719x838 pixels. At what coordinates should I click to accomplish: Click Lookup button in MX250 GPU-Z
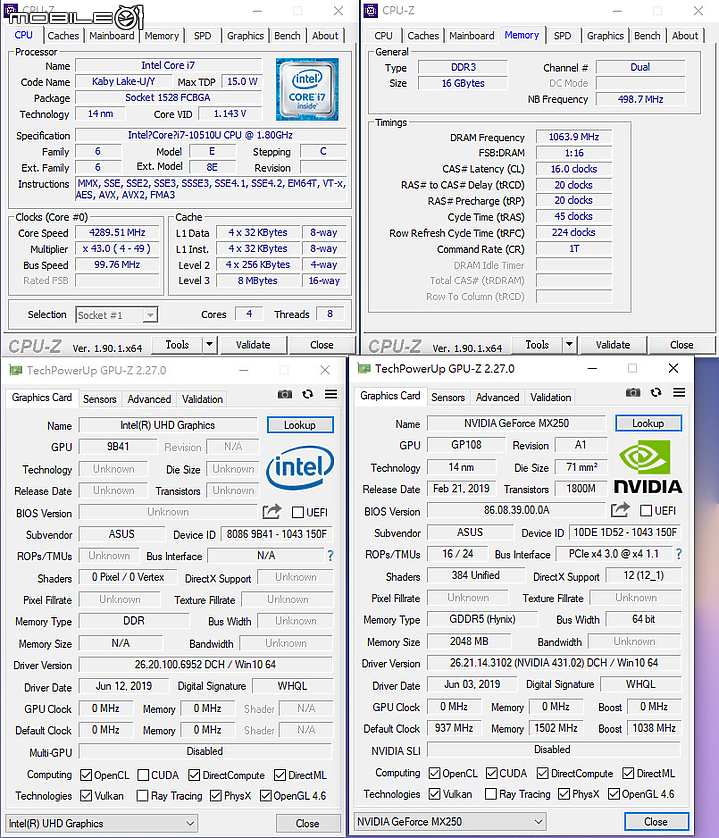648,423
